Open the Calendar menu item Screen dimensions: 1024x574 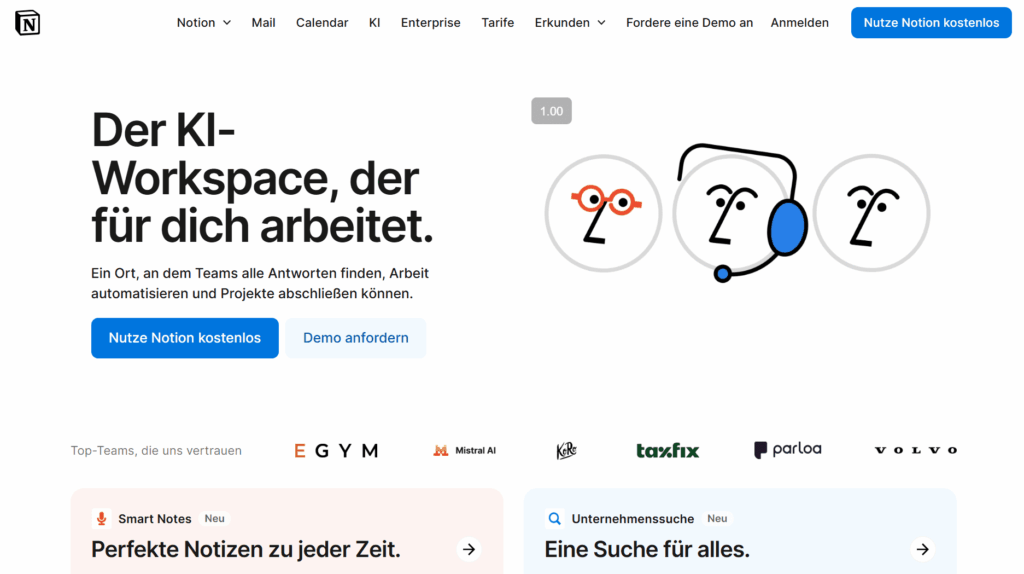point(322,23)
